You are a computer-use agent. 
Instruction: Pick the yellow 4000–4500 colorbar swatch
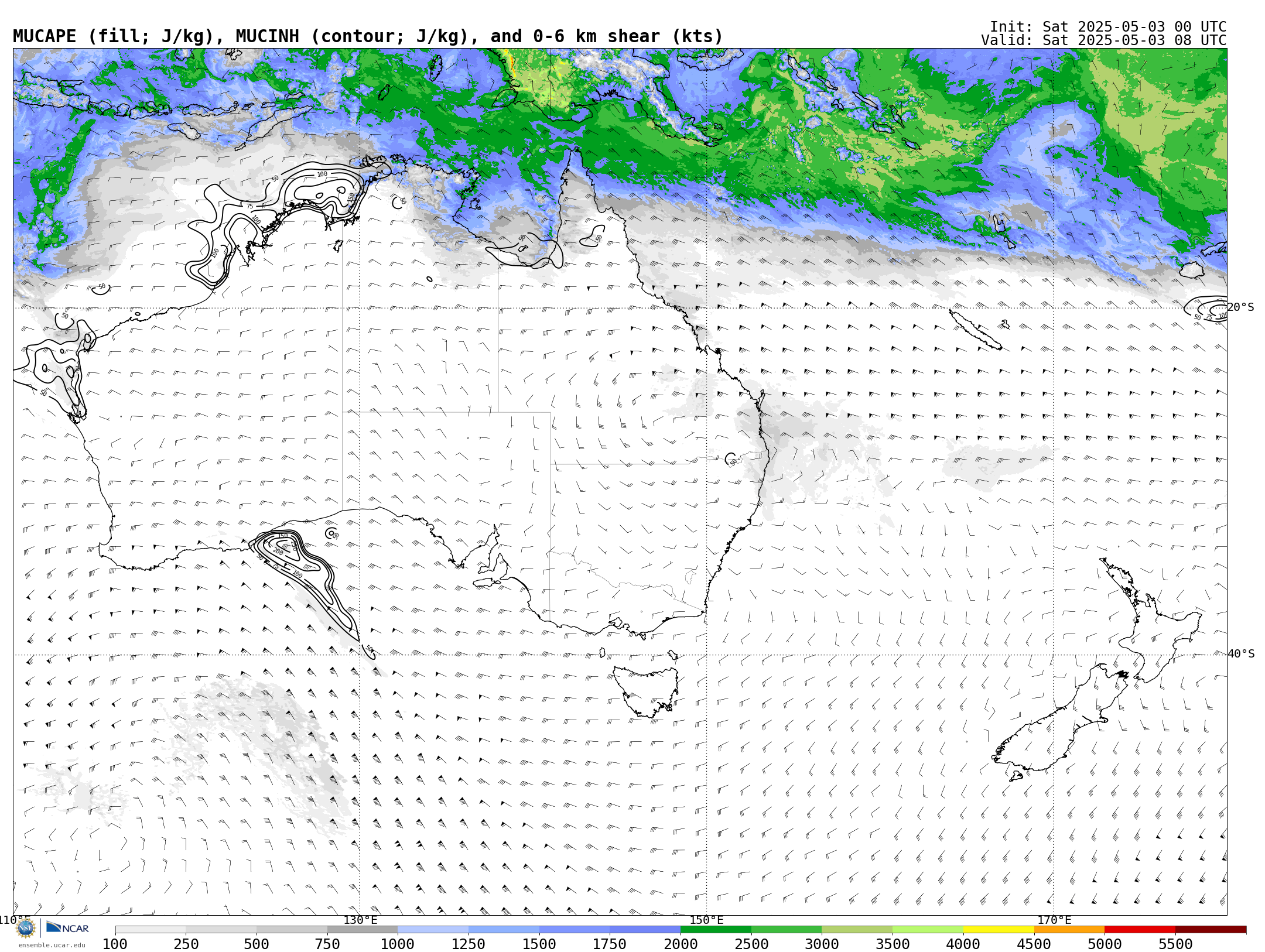point(999,930)
